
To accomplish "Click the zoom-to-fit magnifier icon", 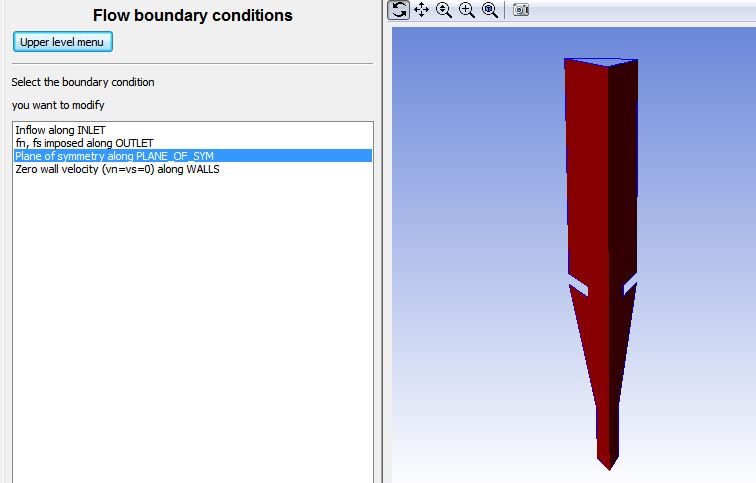I will (x=490, y=10).
